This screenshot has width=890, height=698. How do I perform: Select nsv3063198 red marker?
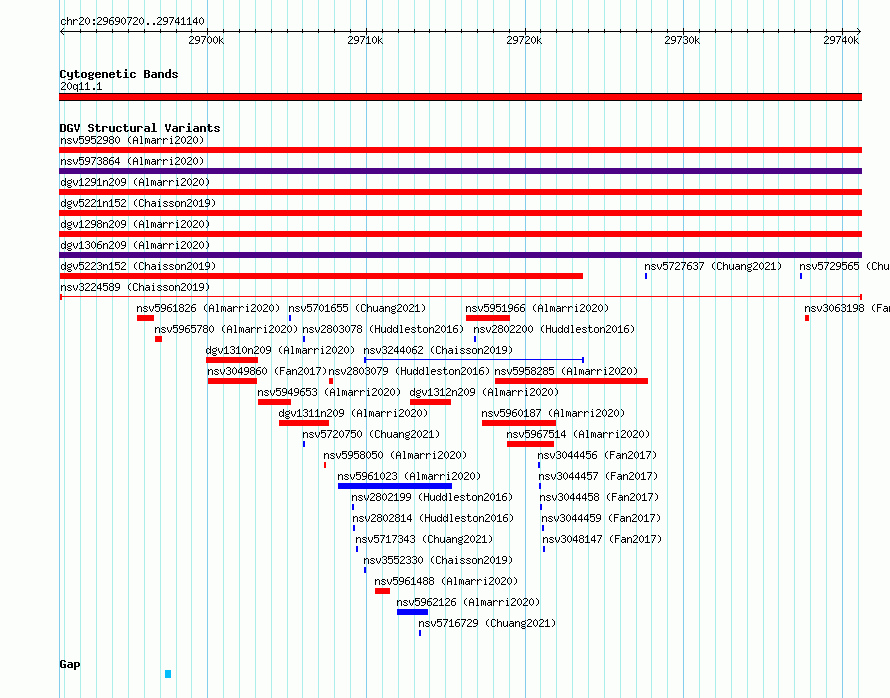point(807,318)
